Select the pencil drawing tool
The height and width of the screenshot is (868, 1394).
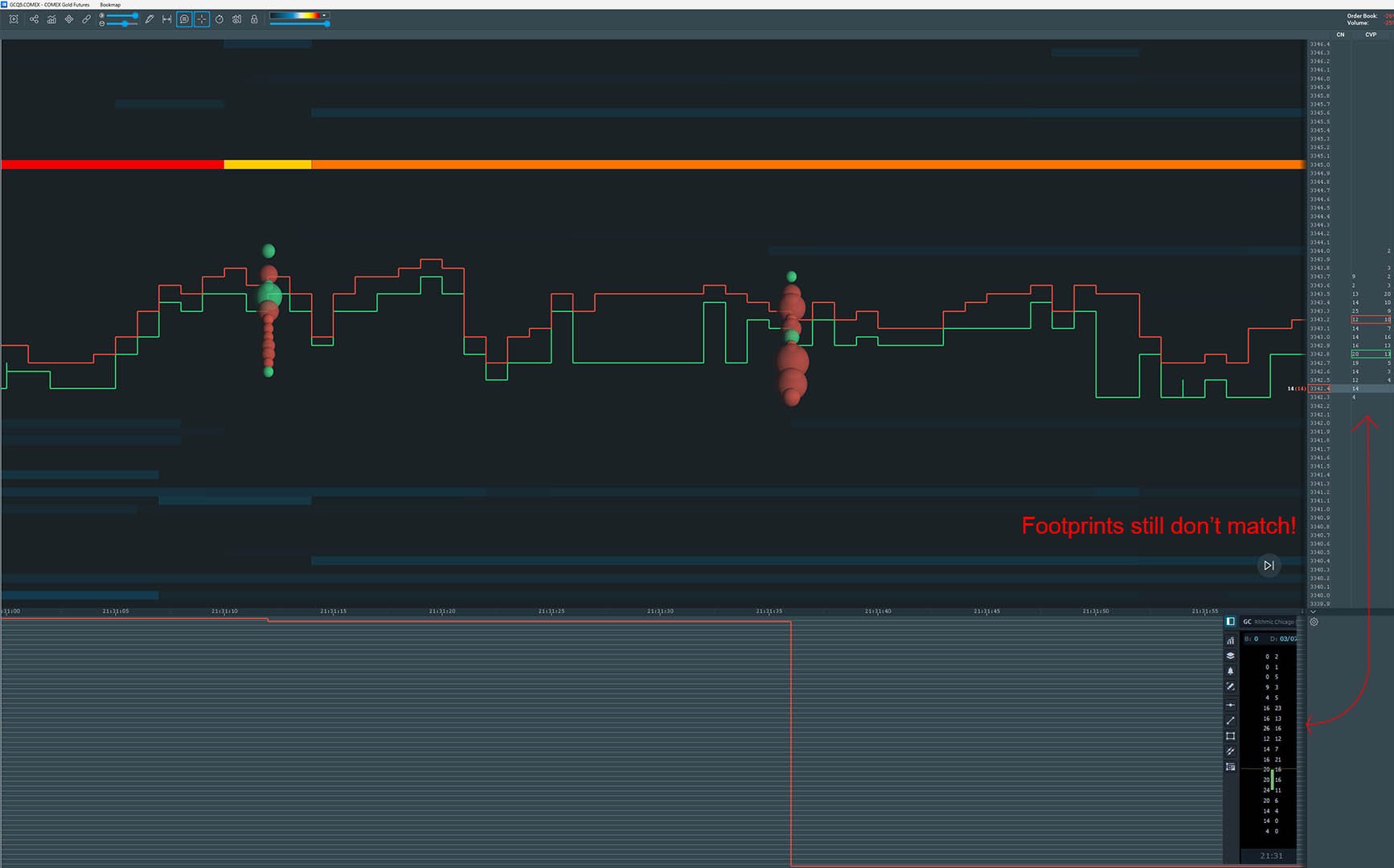(x=150, y=19)
